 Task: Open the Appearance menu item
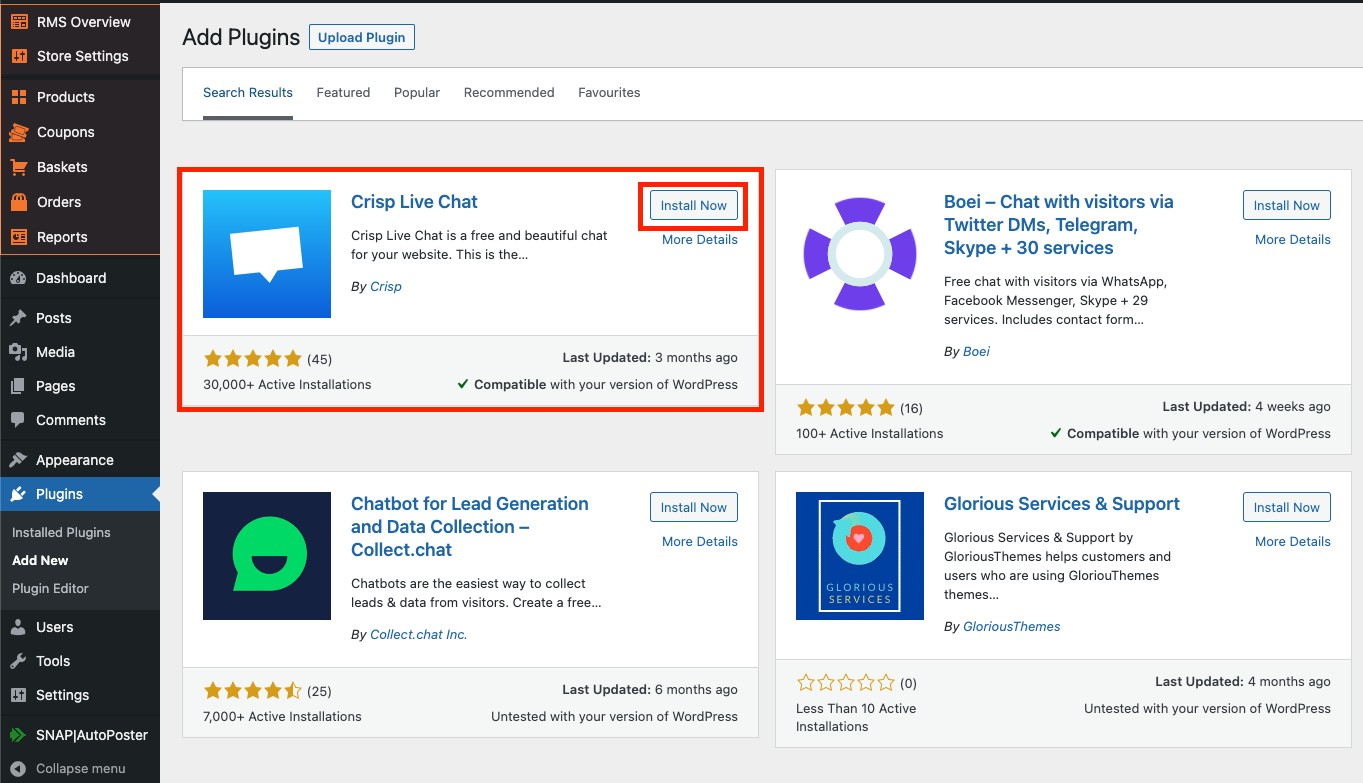coord(80,460)
